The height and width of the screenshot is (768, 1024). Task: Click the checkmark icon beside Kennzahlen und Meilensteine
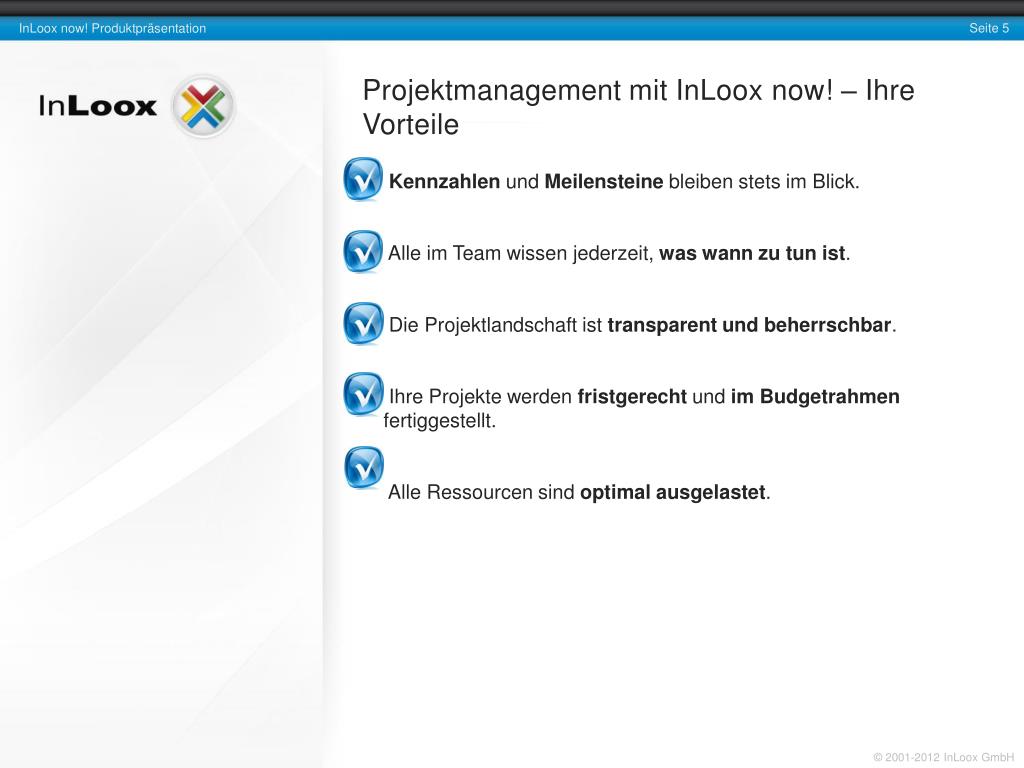pyautogui.click(x=363, y=179)
